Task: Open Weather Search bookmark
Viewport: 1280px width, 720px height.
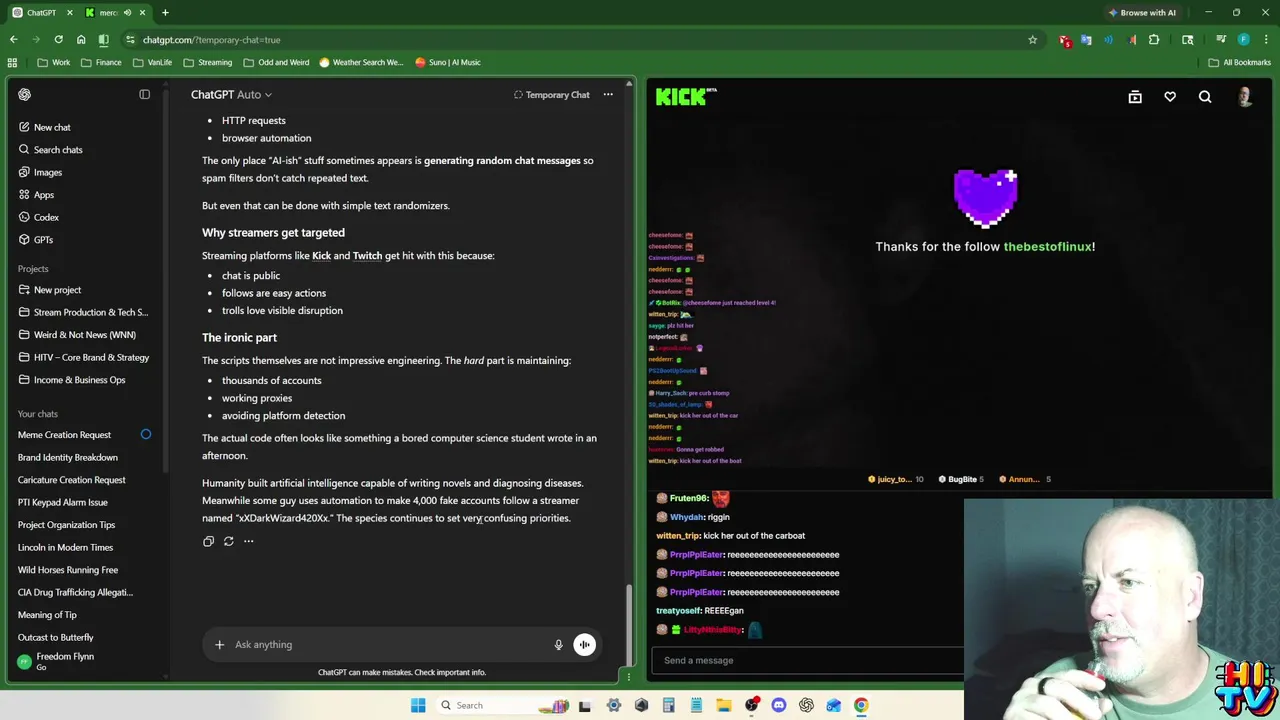Action: [360, 62]
